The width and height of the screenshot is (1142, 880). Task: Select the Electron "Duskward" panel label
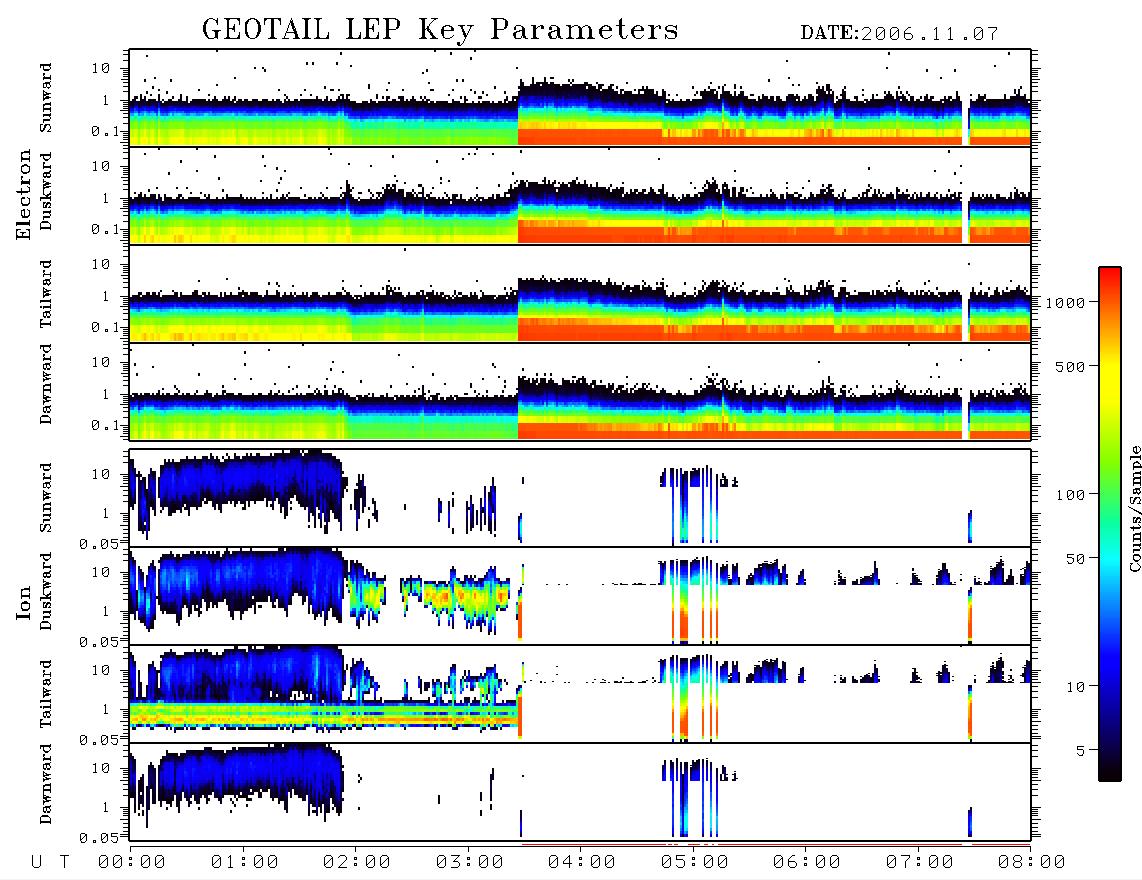[x=46, y=192]
